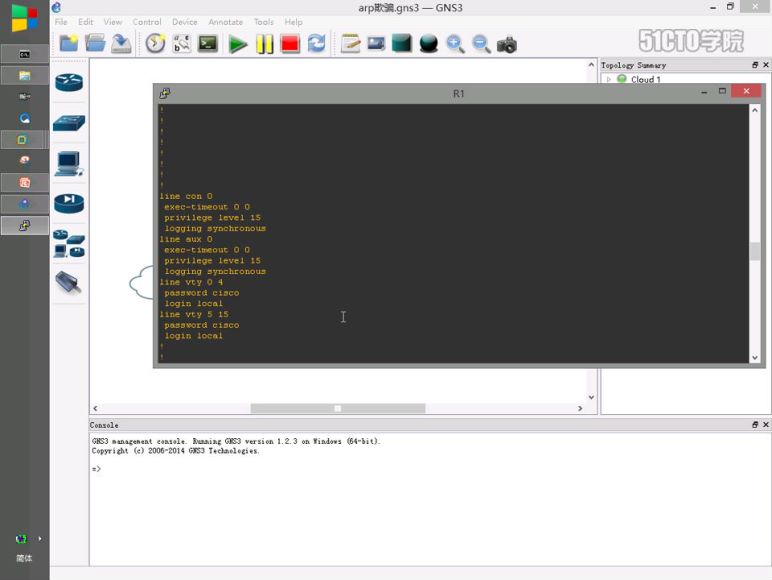Click the zoom in magnifier icon
This screenshot has height=580, width=772.
coord(455,44)
